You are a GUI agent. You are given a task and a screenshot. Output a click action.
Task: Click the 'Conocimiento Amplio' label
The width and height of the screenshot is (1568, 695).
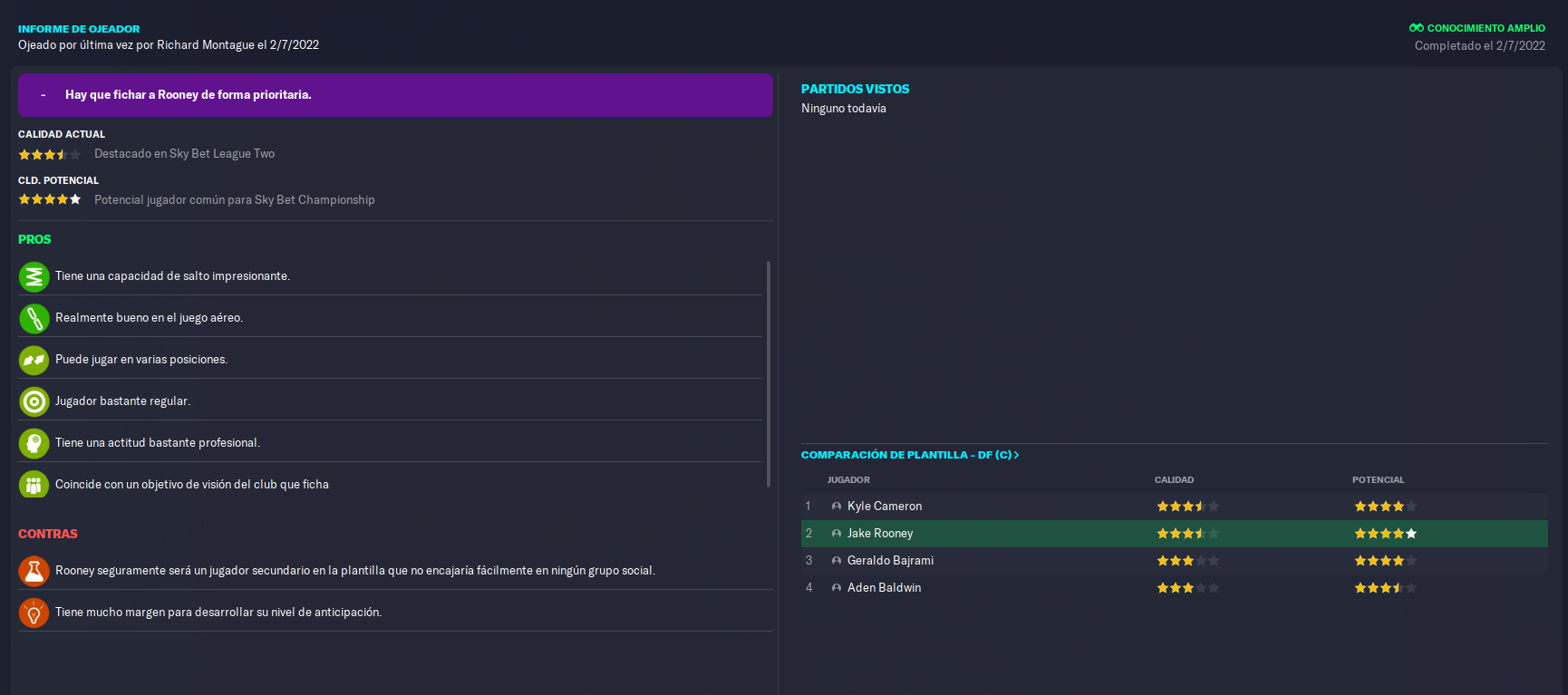coord(1486,28)
